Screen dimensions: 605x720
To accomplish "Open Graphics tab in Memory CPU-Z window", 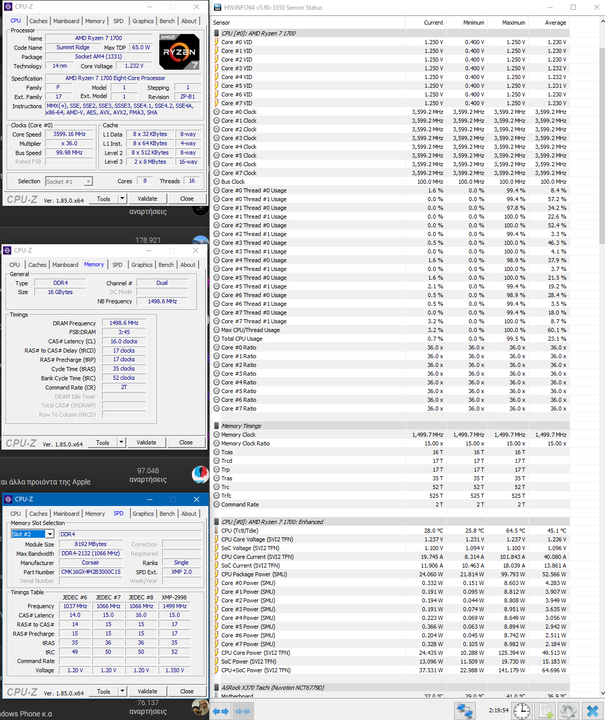I will 142,265.
